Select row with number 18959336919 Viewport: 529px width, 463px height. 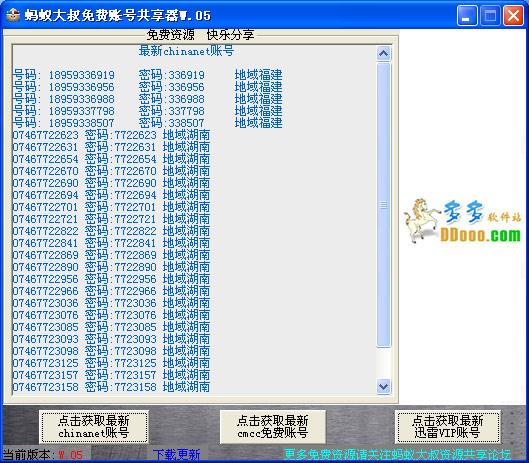[147, 75]
